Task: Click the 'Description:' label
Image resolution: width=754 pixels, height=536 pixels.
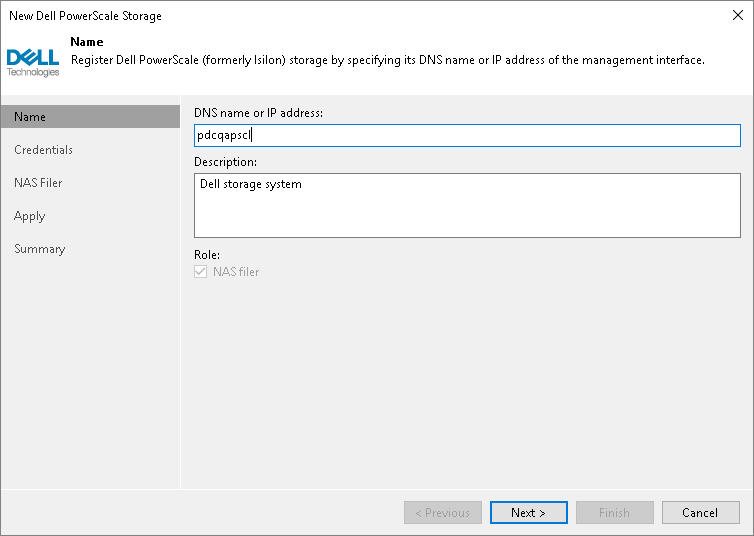Action: [x=225, y=162]
